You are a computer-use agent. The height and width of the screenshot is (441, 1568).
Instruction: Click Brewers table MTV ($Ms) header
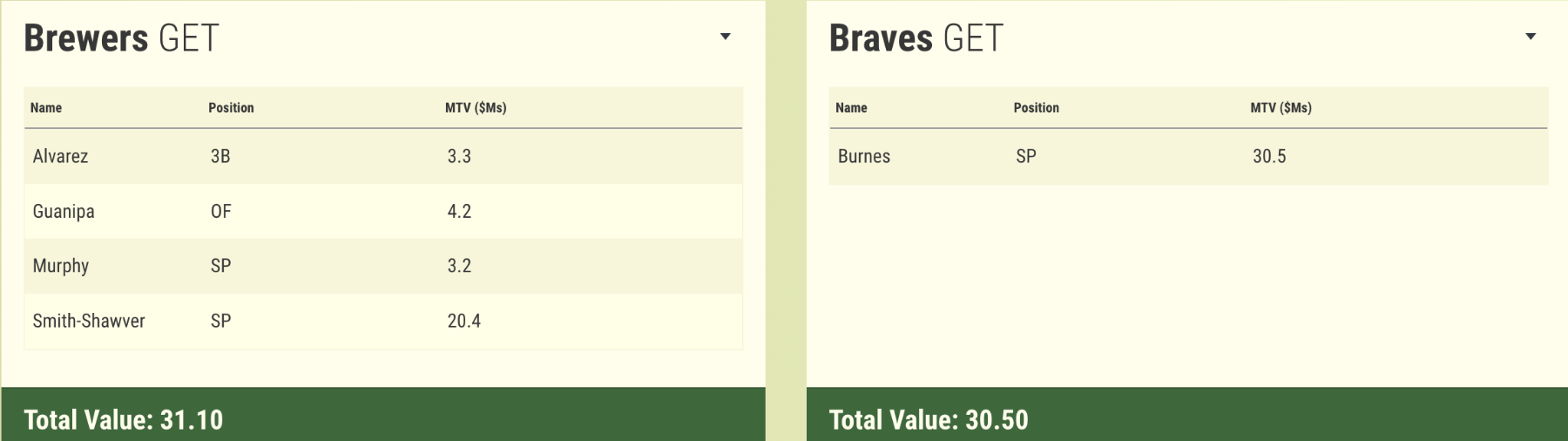coord(476,108)
